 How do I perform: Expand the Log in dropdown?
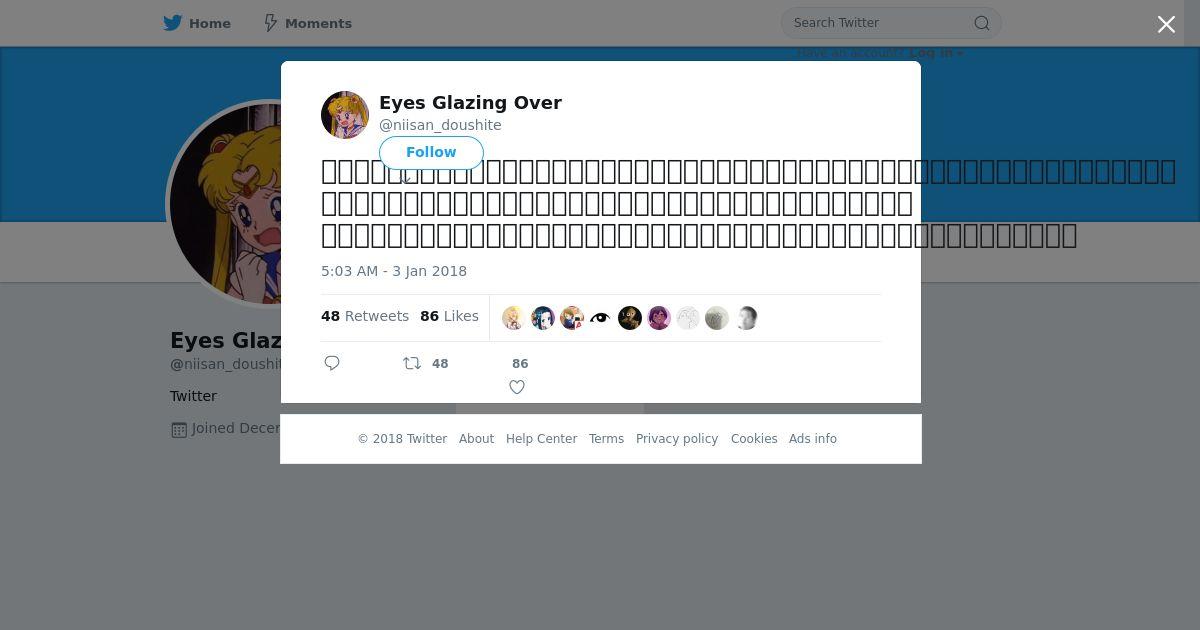(x=936, y=53)
